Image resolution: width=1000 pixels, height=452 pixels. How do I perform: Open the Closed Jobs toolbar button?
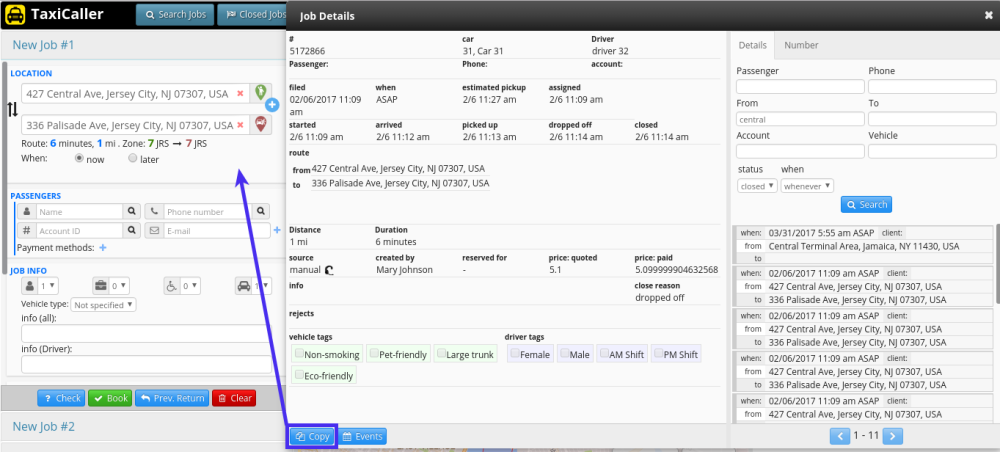(254, 14)
